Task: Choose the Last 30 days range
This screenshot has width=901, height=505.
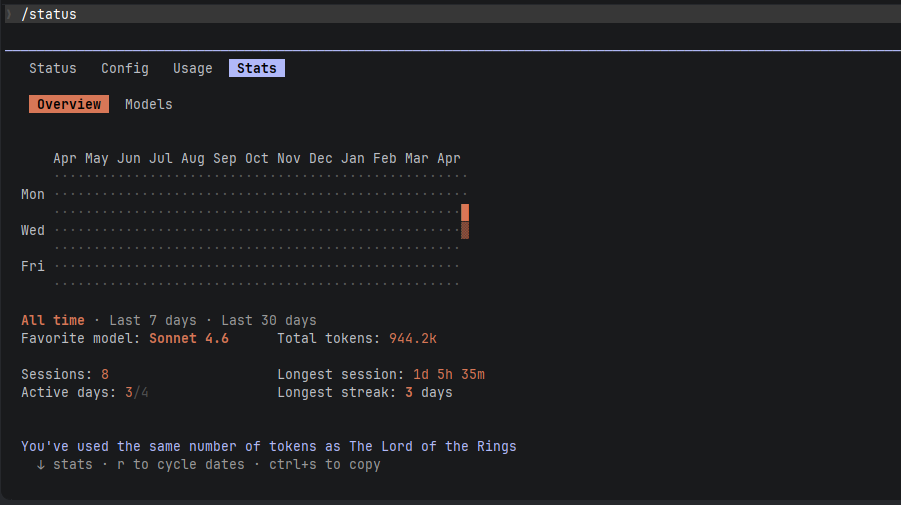Action: click(269, 320)
